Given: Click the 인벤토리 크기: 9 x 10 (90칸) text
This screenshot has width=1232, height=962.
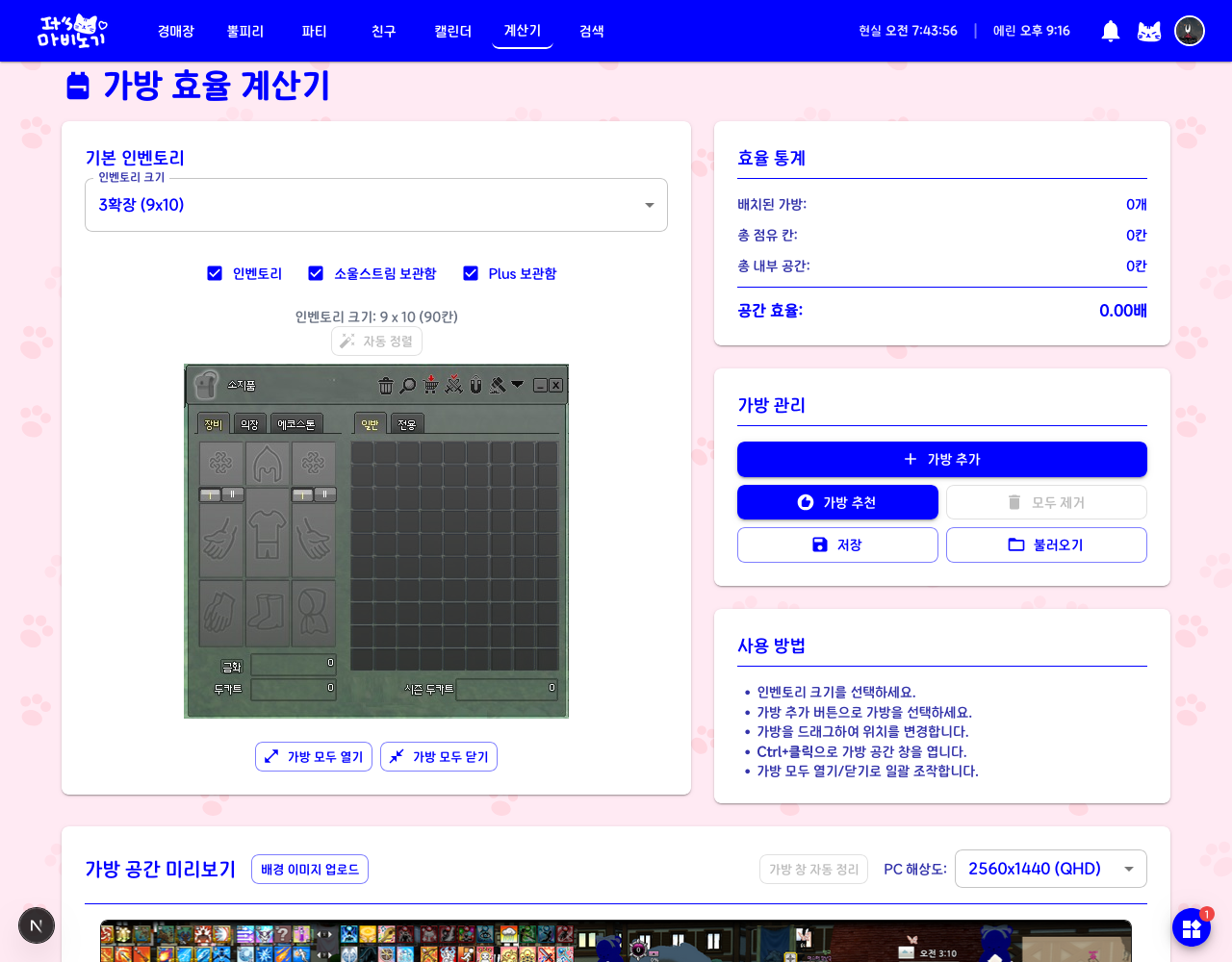Looking at the screenshot, I should 376,316.
